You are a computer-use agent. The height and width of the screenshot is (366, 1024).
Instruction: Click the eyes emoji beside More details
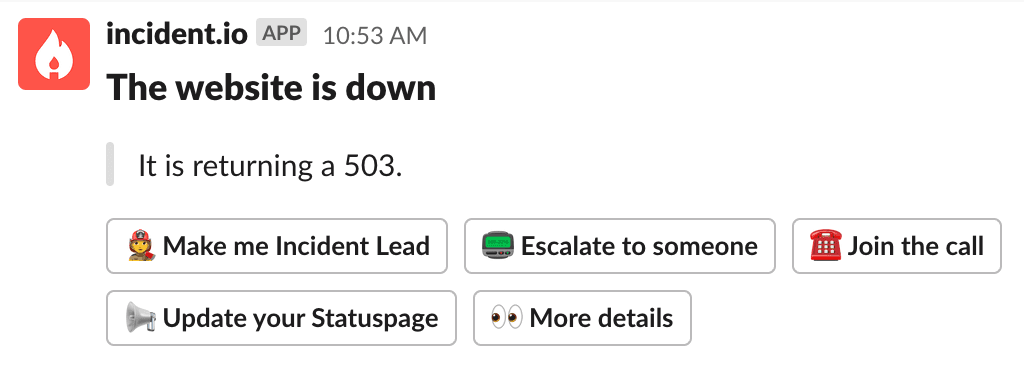click(x=507, y=318)
